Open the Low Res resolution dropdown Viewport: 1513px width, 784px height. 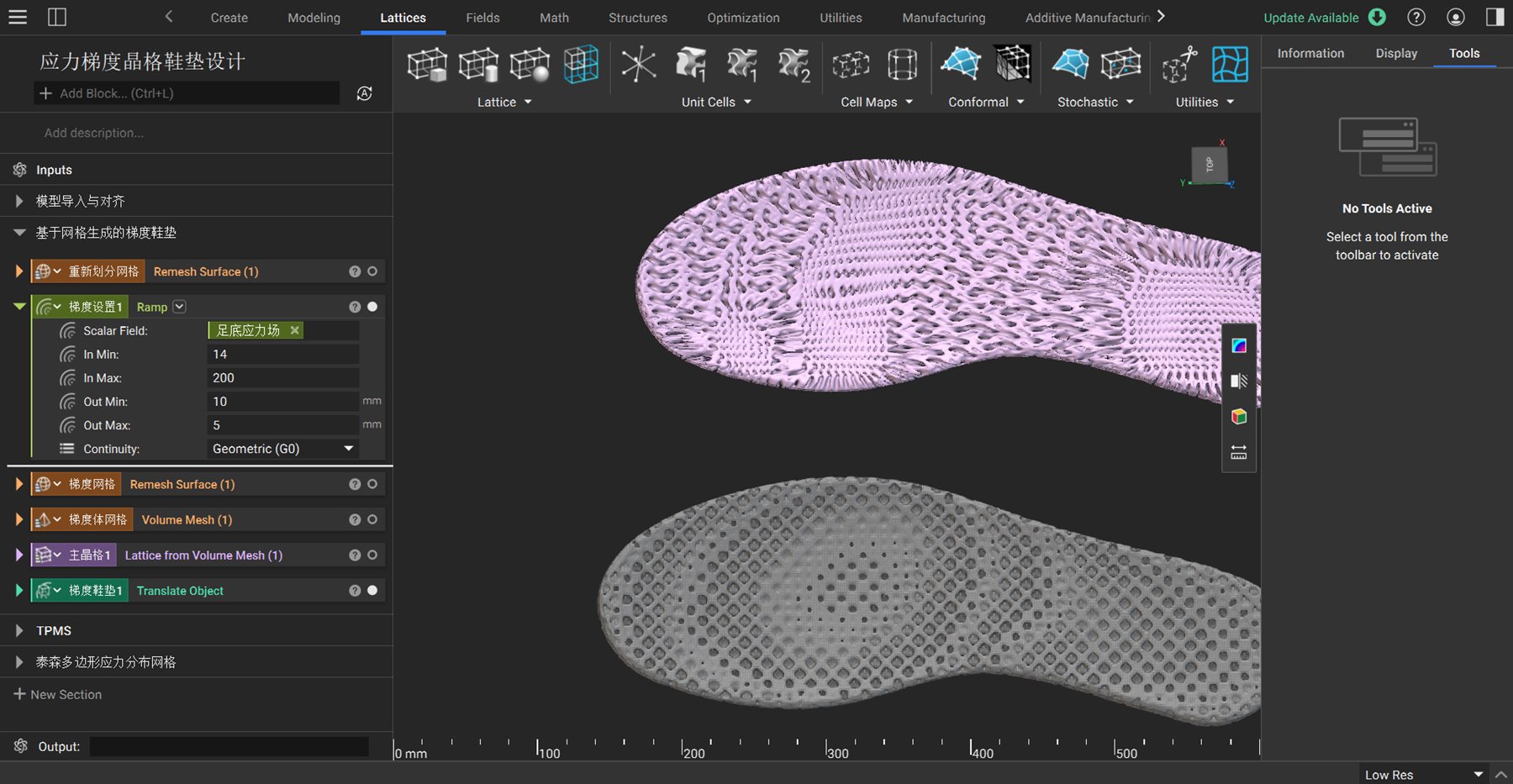[1423, 774]
